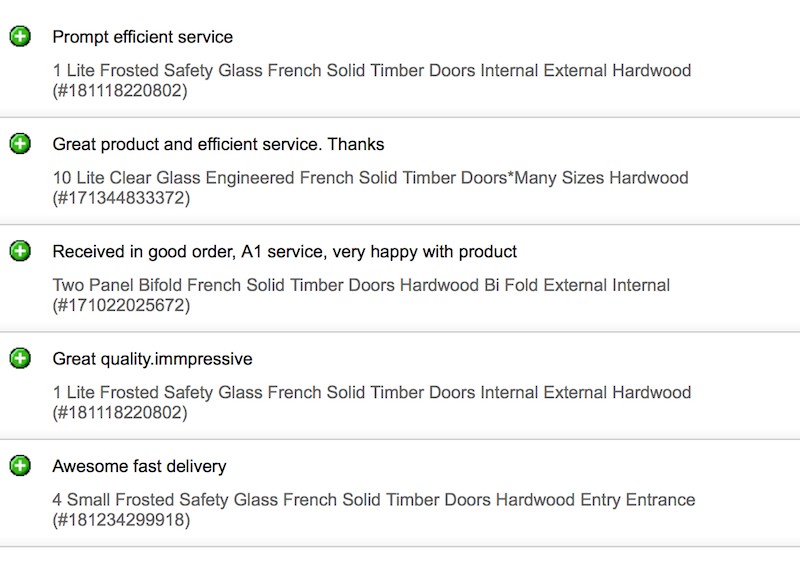Click item number #181118220802 under "Great quality.immpressive"

[120, 413]
